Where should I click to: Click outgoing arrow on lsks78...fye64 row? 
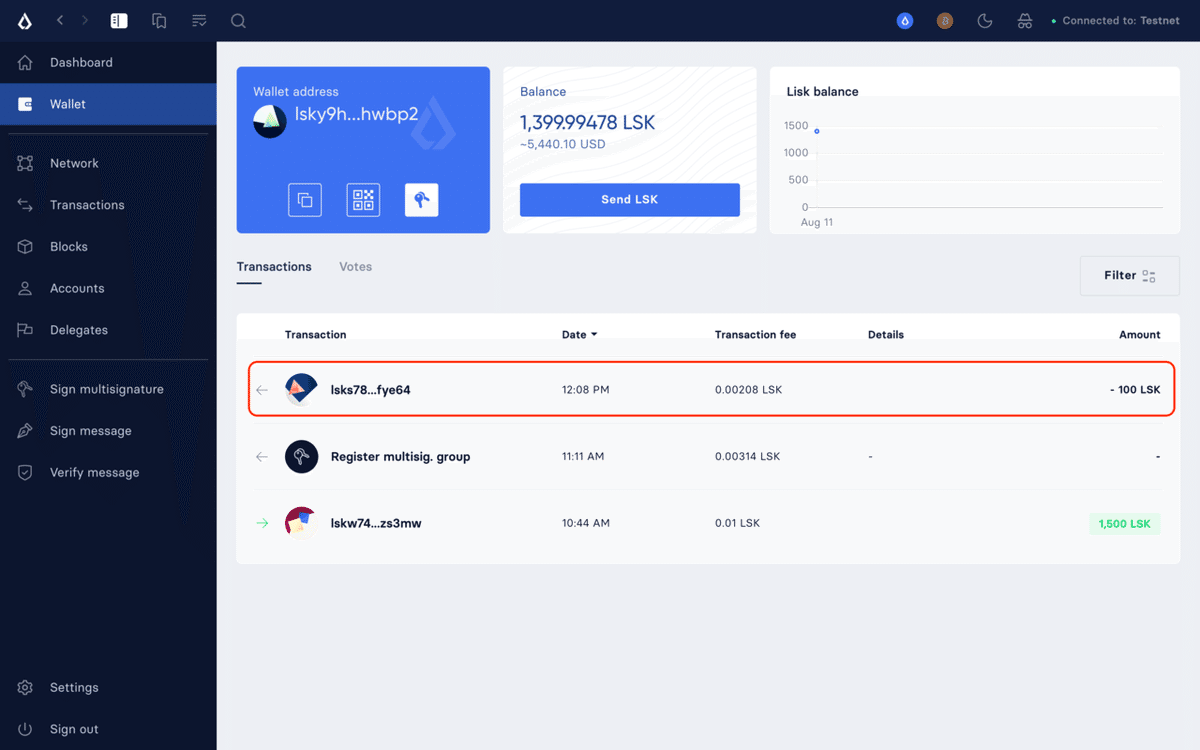pos(262,390)
